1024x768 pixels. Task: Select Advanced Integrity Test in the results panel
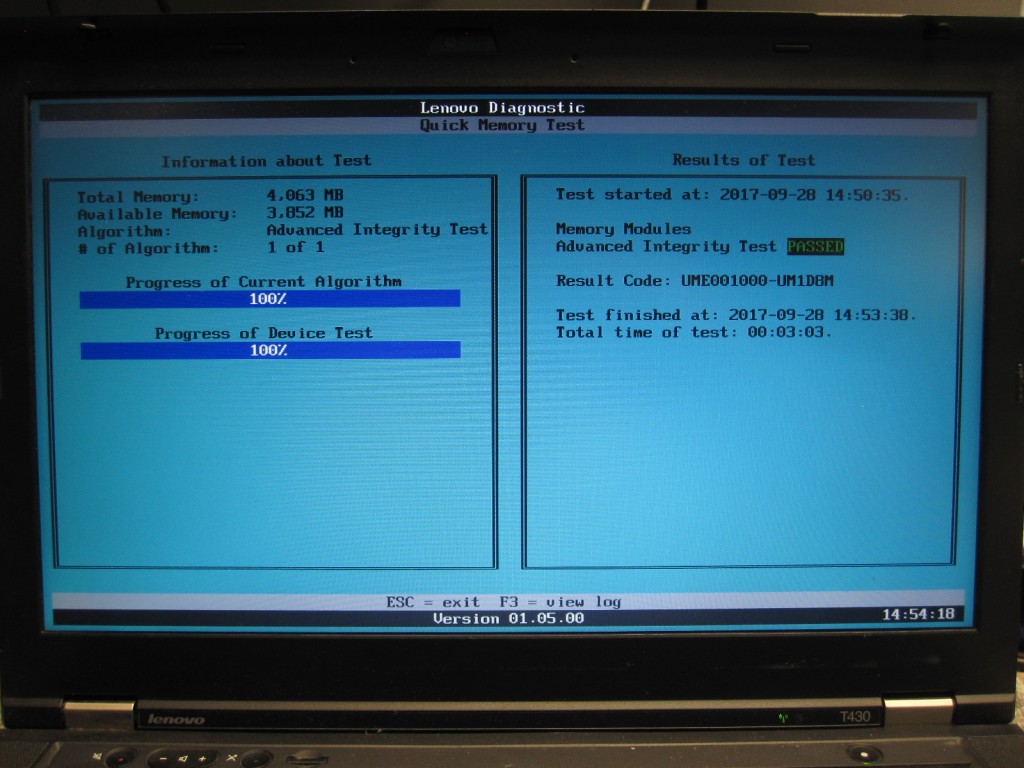666,246
